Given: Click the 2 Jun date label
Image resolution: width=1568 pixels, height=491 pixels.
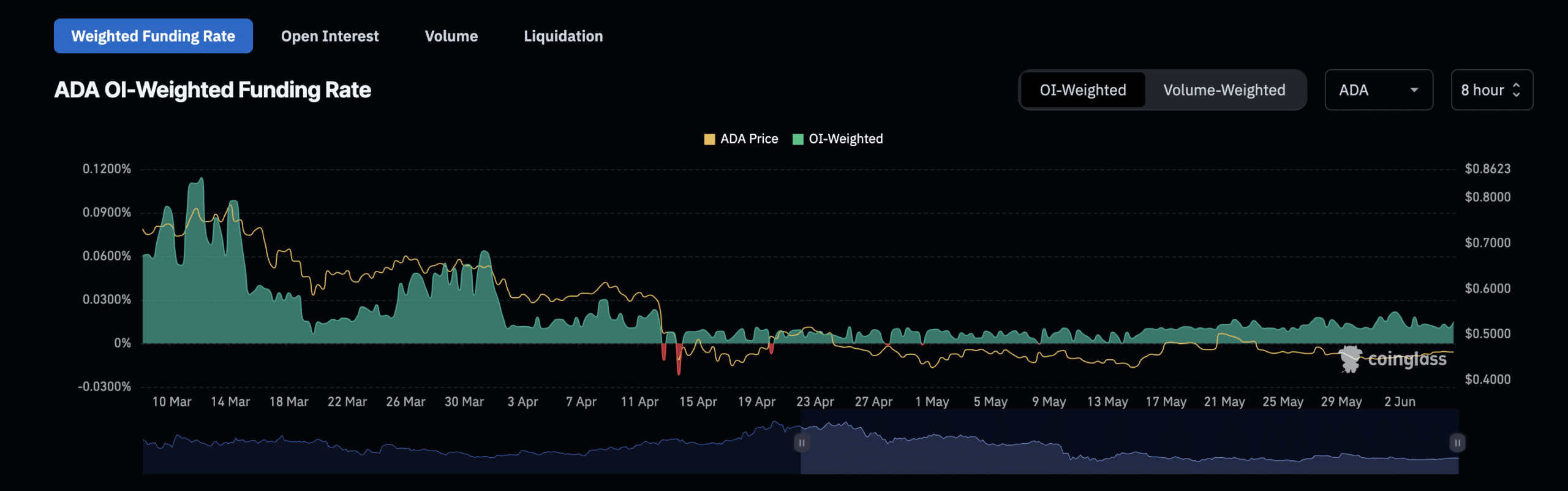Looking at the screenshot, I should (x=1400, y=402).
